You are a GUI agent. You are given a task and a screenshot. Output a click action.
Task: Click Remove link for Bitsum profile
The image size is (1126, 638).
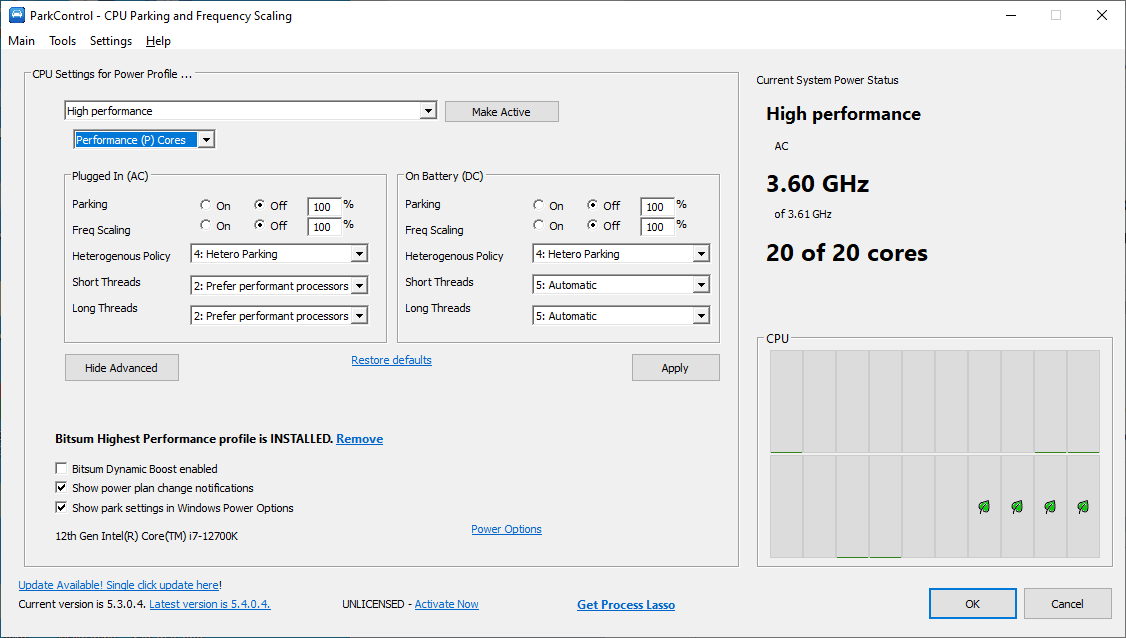[x=359, y=439]
